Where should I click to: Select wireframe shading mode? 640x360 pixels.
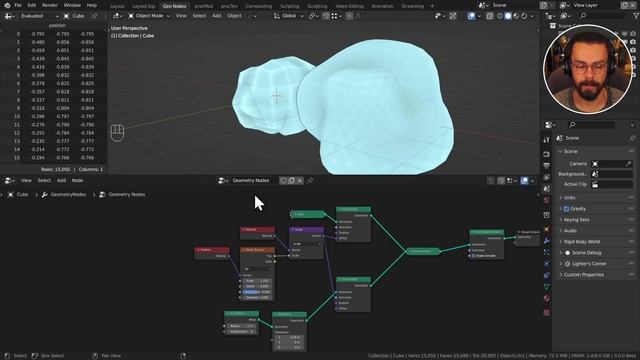tap(500, 16)
